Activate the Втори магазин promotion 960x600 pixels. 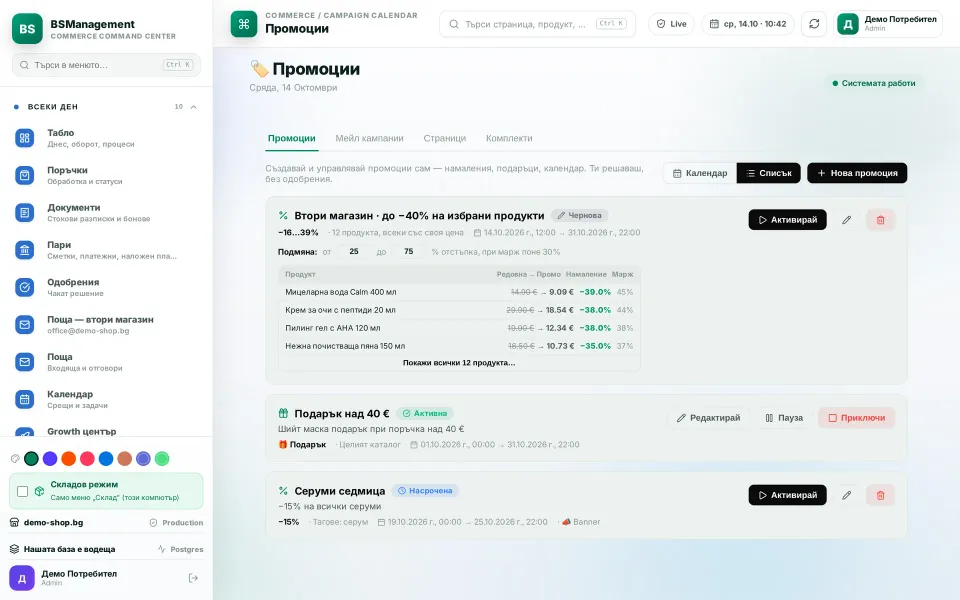787,220
